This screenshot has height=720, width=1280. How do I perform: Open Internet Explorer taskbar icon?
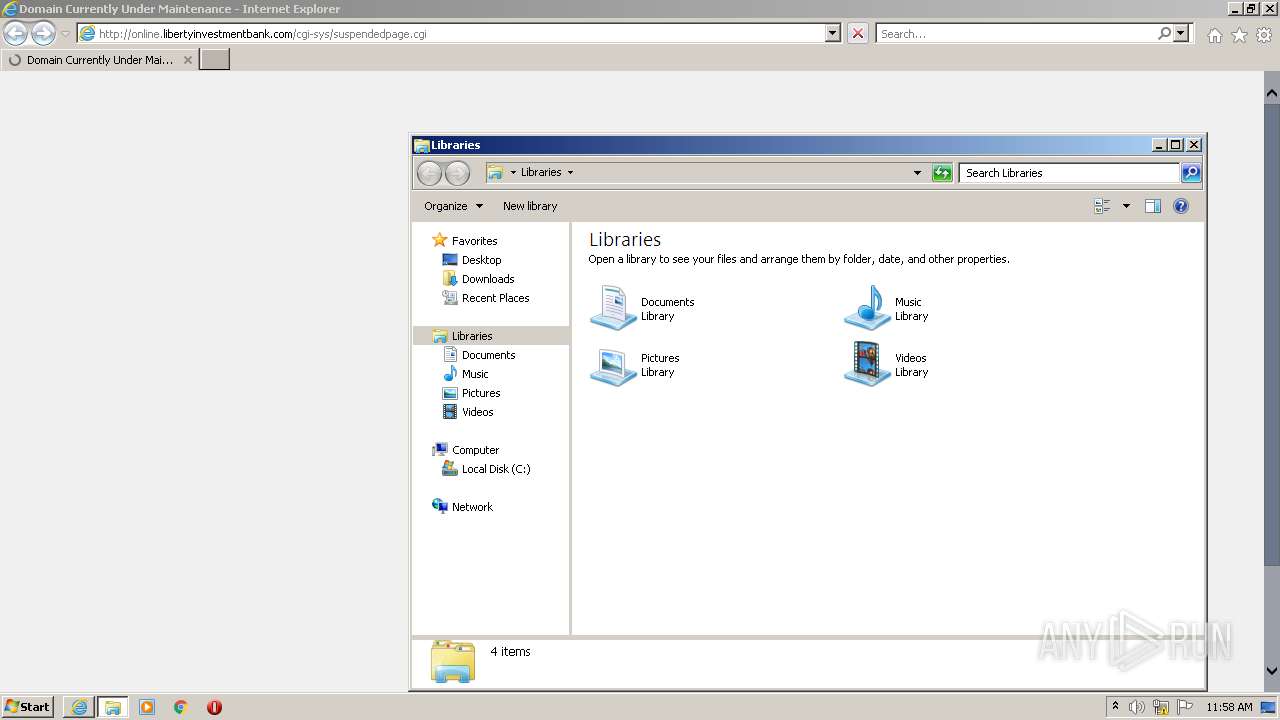pyautogui.click(x=79, y=707)
